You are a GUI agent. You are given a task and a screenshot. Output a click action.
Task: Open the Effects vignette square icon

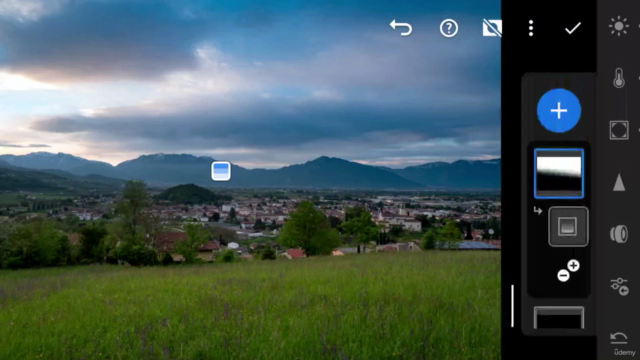[619, 130]
